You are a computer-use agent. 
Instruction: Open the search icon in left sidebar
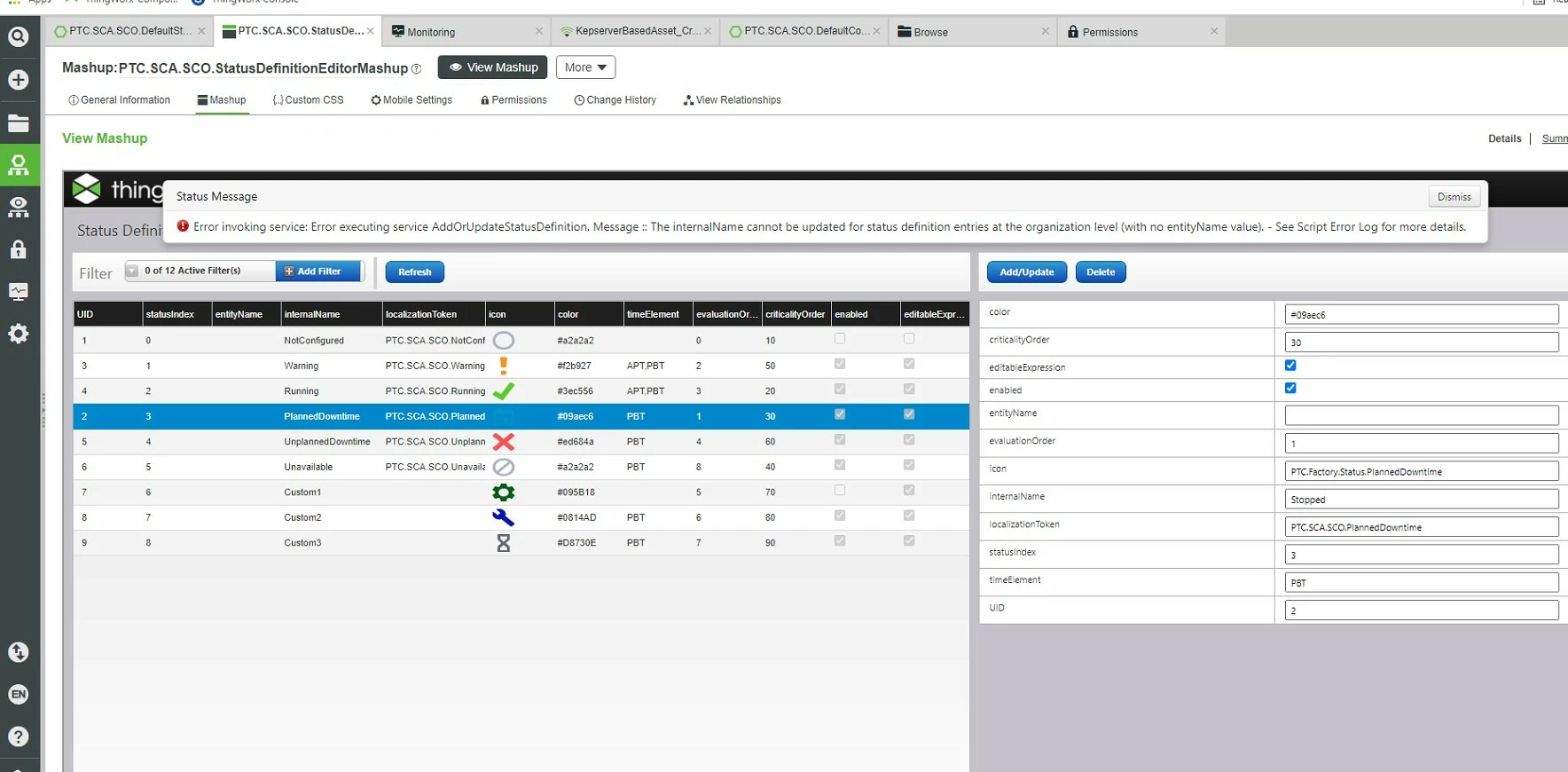click(x=19, y=36)
